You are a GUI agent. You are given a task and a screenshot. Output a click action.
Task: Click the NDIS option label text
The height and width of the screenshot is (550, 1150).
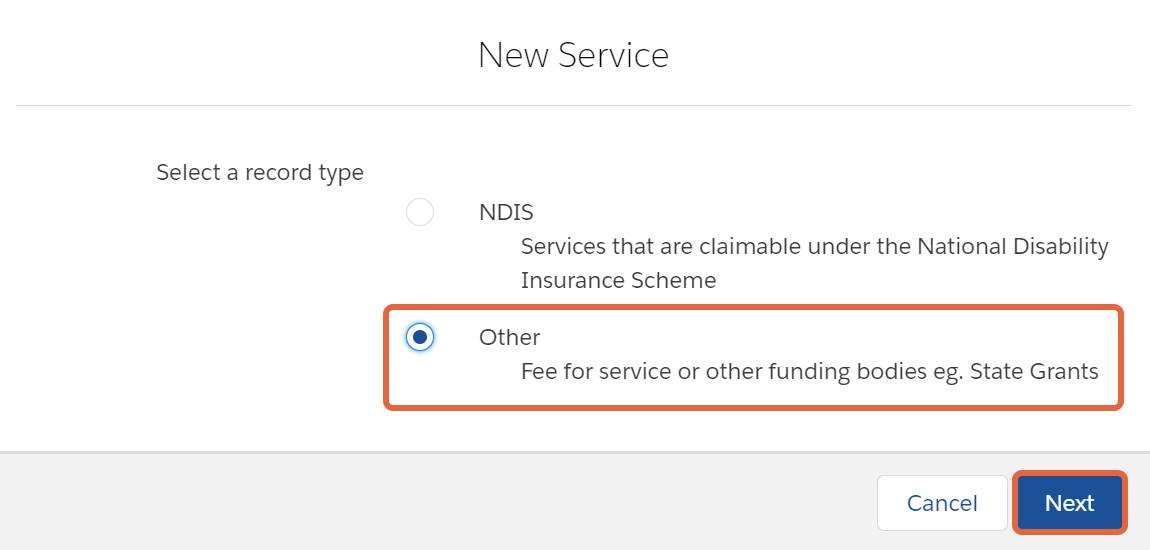pos(506,212)
